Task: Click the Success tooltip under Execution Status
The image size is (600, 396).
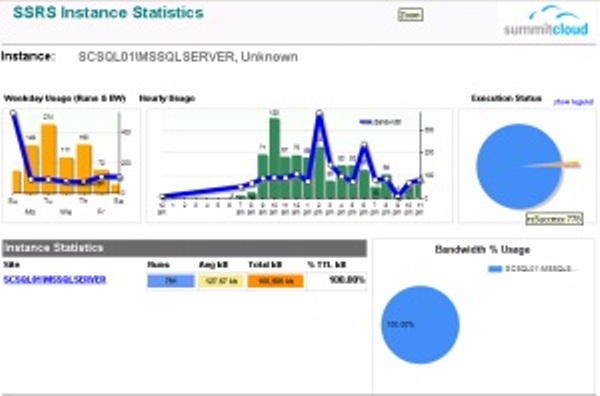Action: (554, 219)
